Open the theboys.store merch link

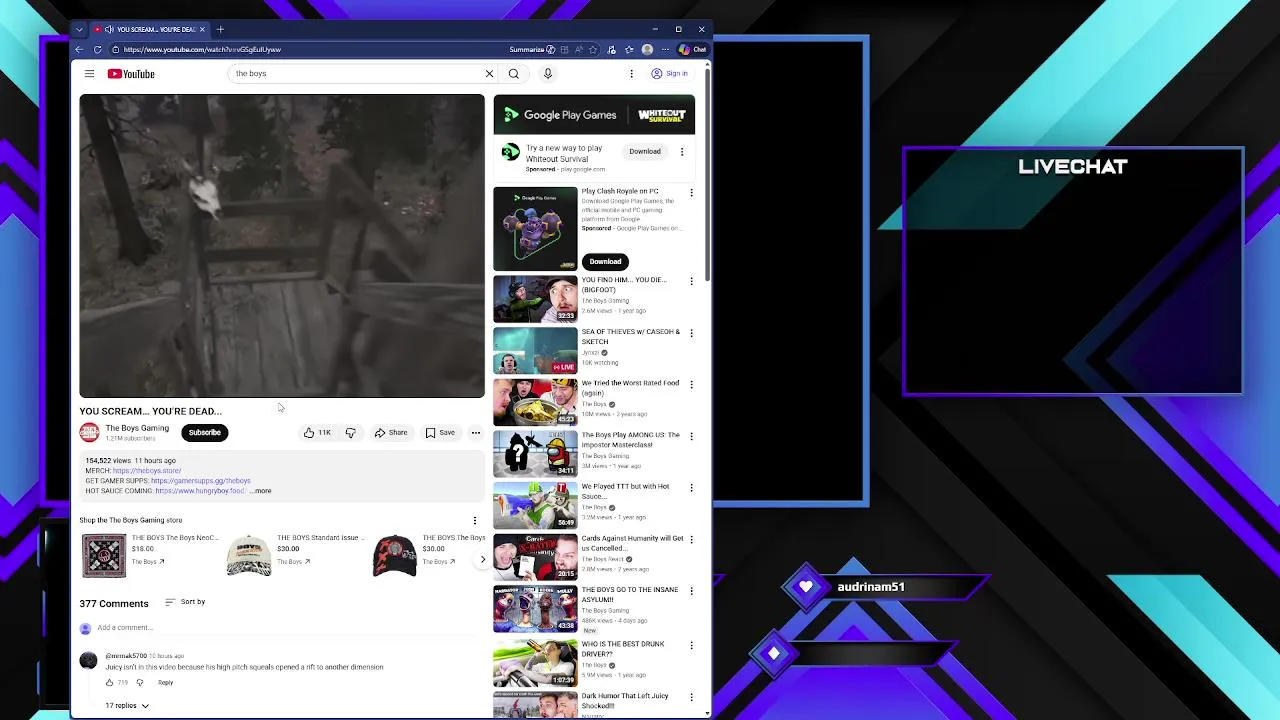pos(147,471)
